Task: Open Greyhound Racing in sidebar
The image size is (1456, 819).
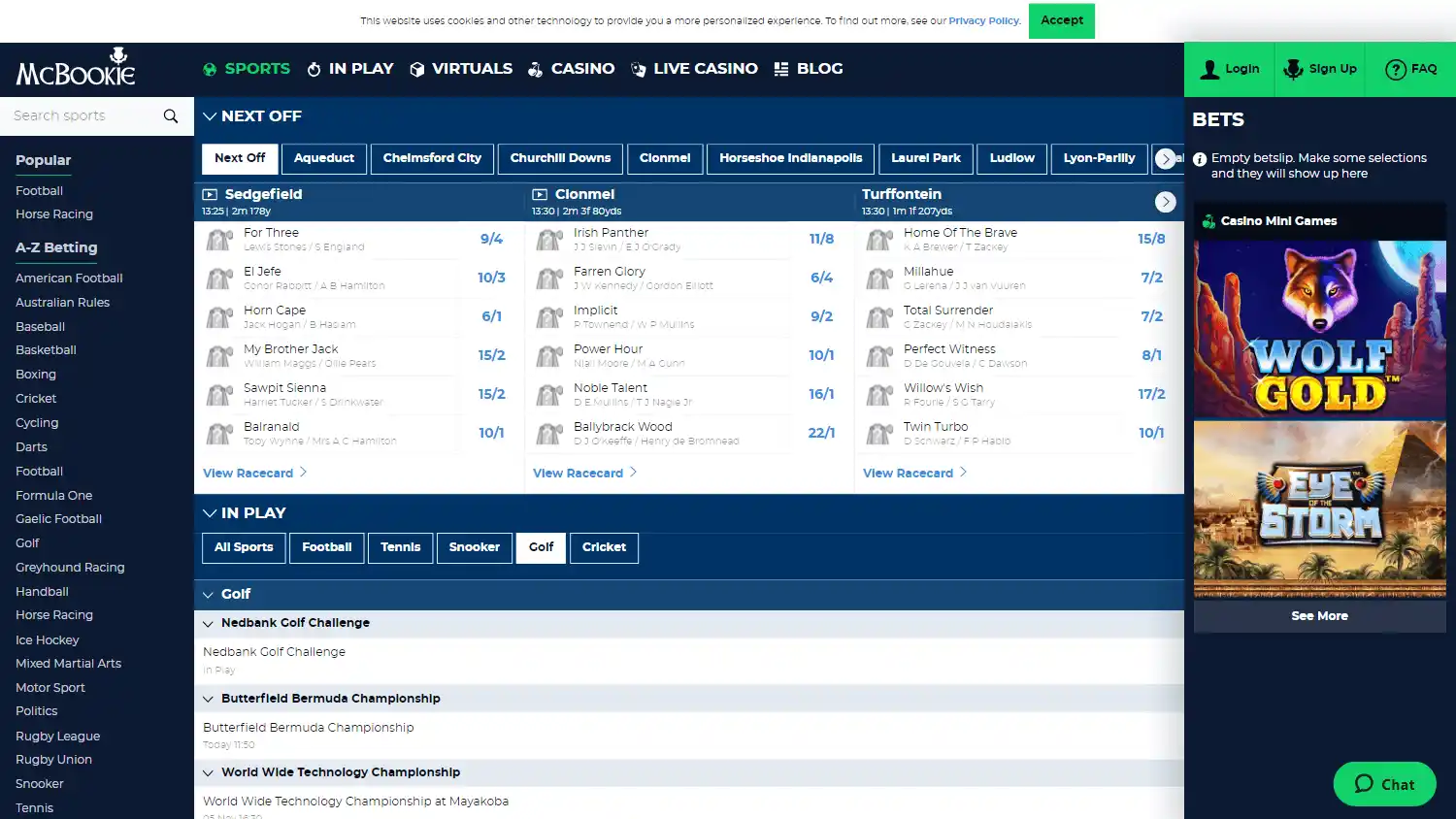Action: point(70,568)
